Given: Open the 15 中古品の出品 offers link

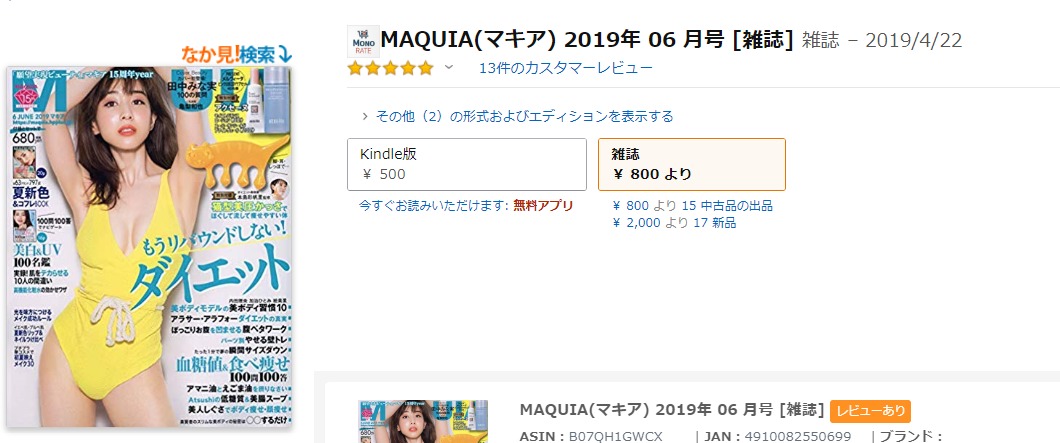Looking at the screenshot, I should click(692, 206).
